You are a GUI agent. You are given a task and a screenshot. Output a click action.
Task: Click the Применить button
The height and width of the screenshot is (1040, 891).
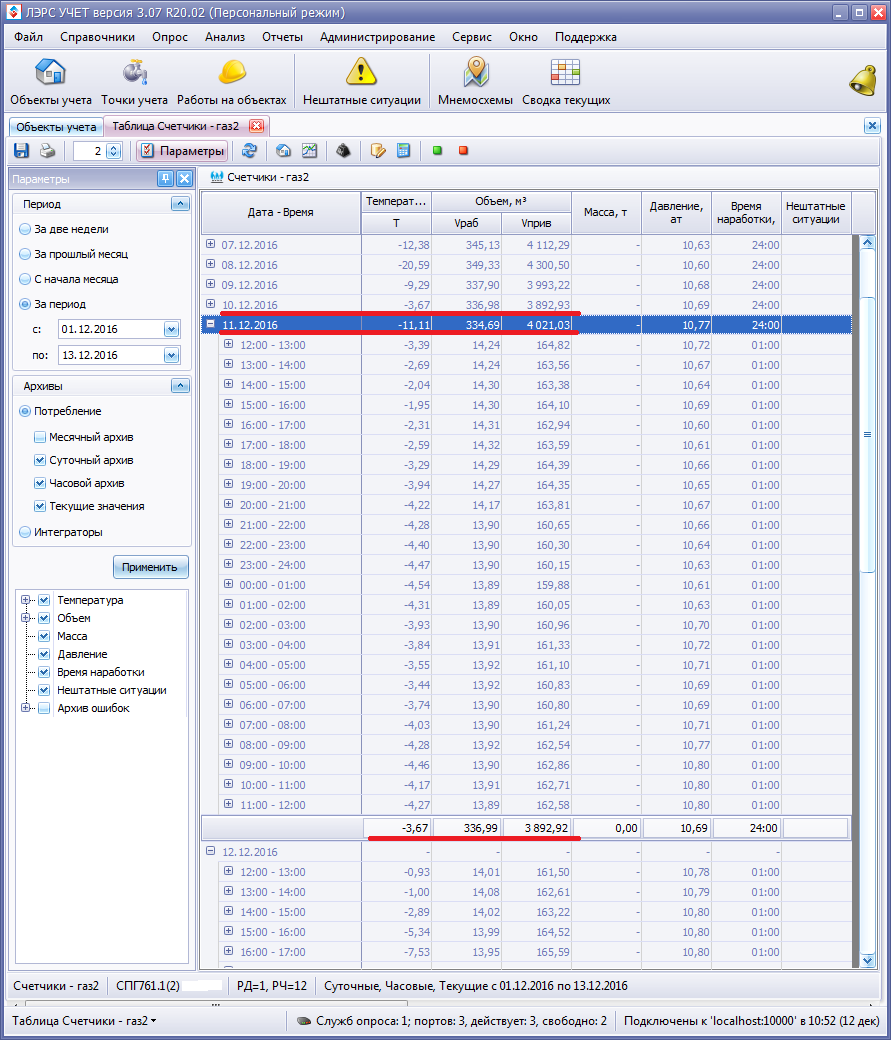(150, 567)
